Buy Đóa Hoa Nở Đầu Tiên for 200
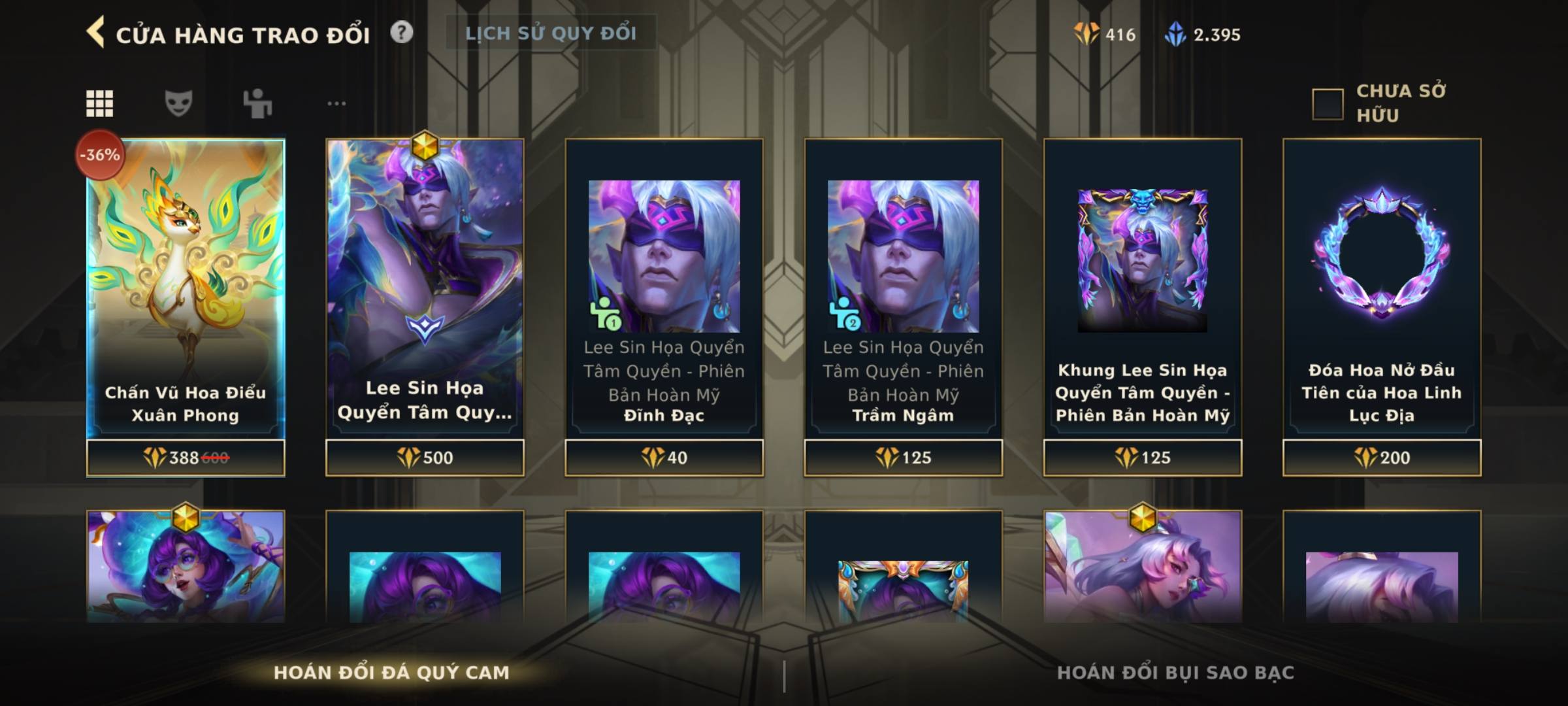The width and height of the screenshot is (1568, 706). click(1382, 458)
